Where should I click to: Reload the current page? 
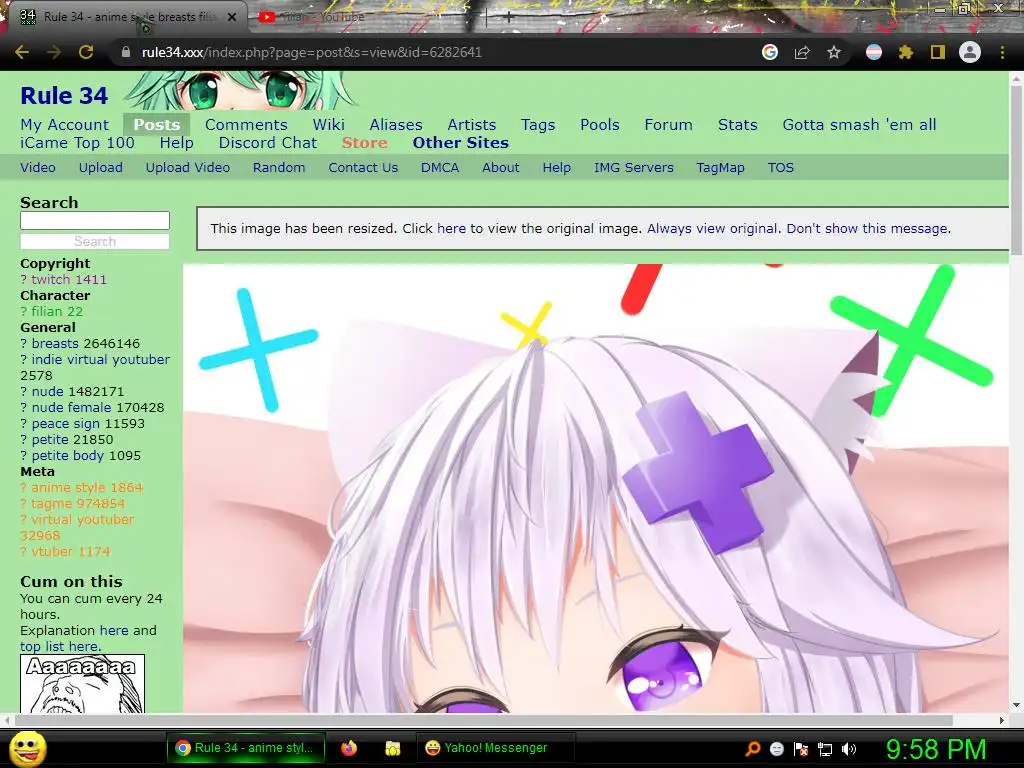[x=86, y=52]
